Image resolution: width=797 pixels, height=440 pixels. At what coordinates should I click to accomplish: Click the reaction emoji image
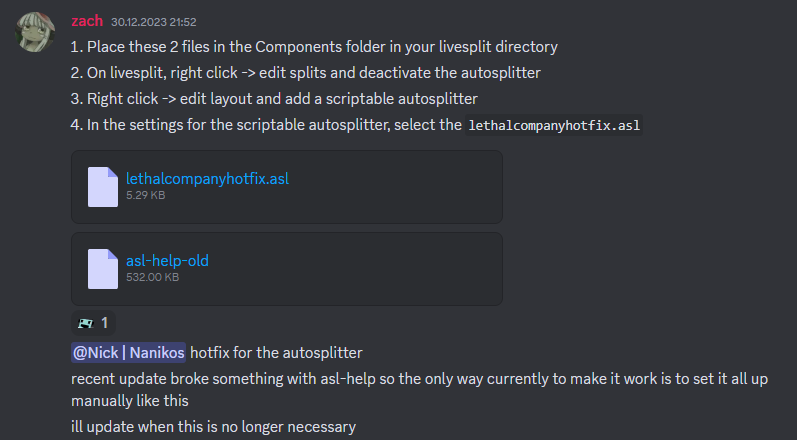tap(85, 323)
